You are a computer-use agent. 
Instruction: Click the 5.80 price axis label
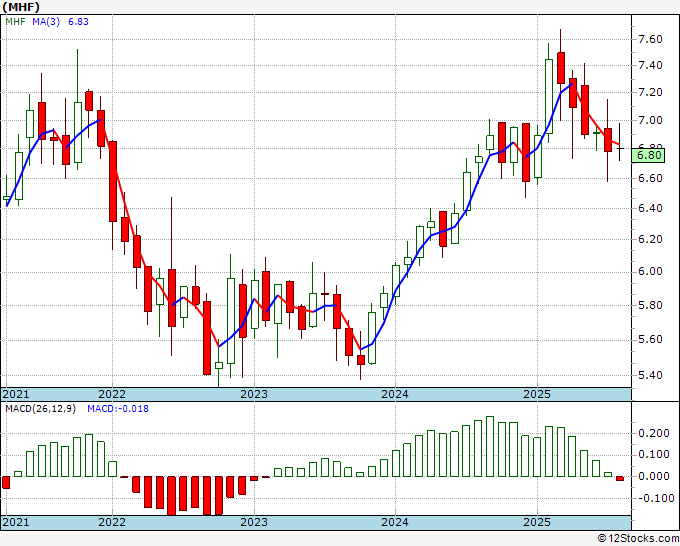click(x=650, y=305)
